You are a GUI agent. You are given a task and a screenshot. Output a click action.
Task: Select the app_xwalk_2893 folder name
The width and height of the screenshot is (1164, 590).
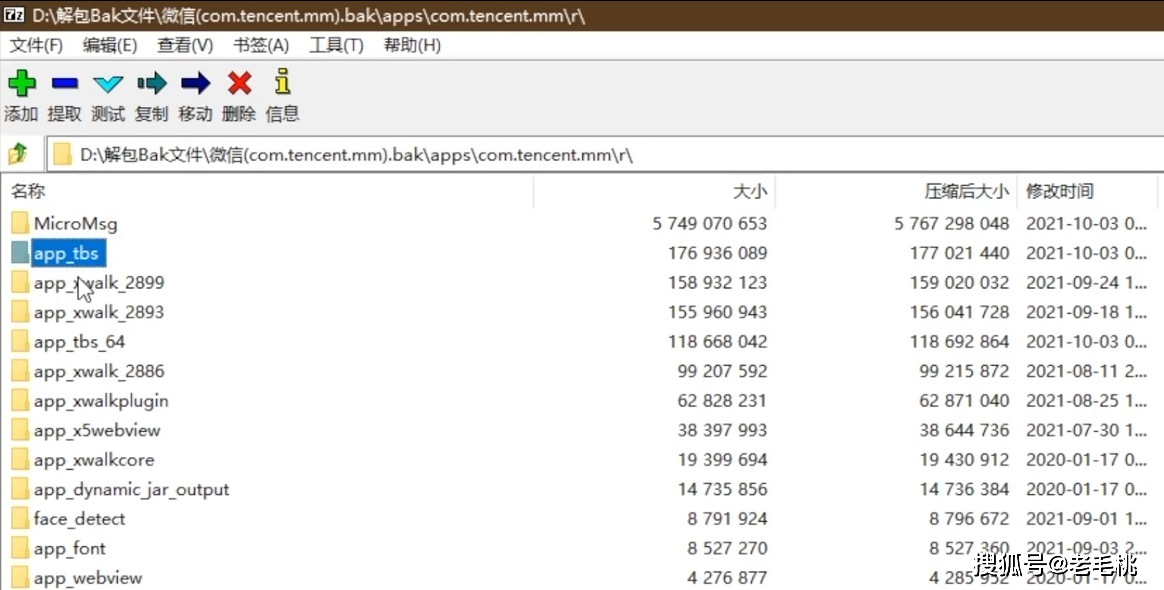(99, 312)
